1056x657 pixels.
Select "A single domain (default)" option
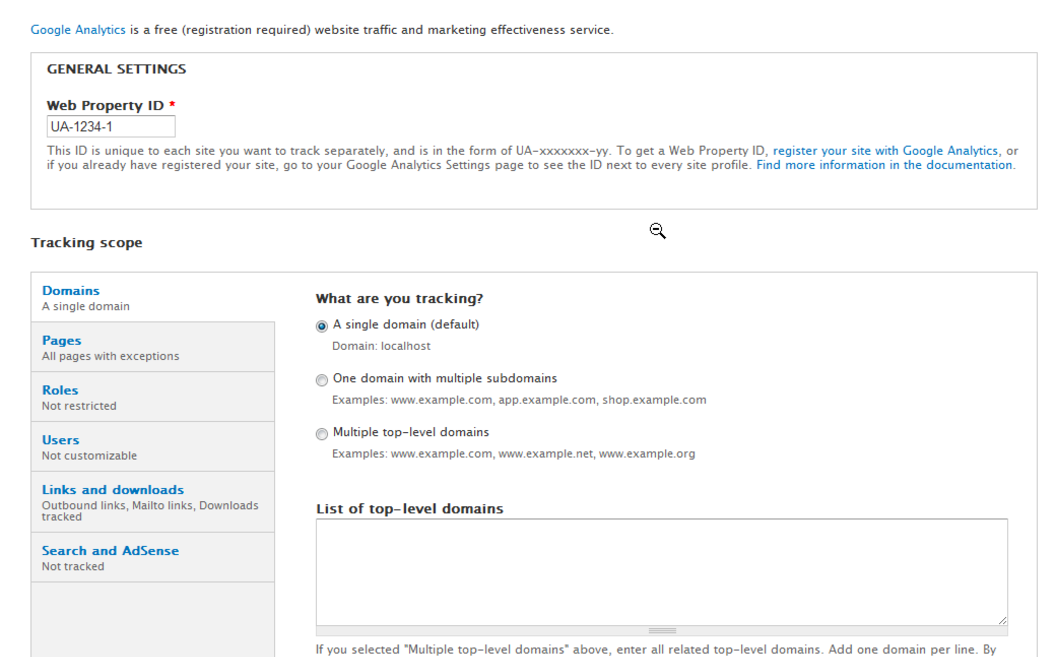[x=321, y=325]
